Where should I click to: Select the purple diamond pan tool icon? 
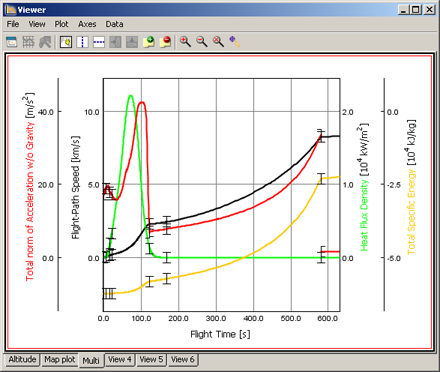[235, 42]
